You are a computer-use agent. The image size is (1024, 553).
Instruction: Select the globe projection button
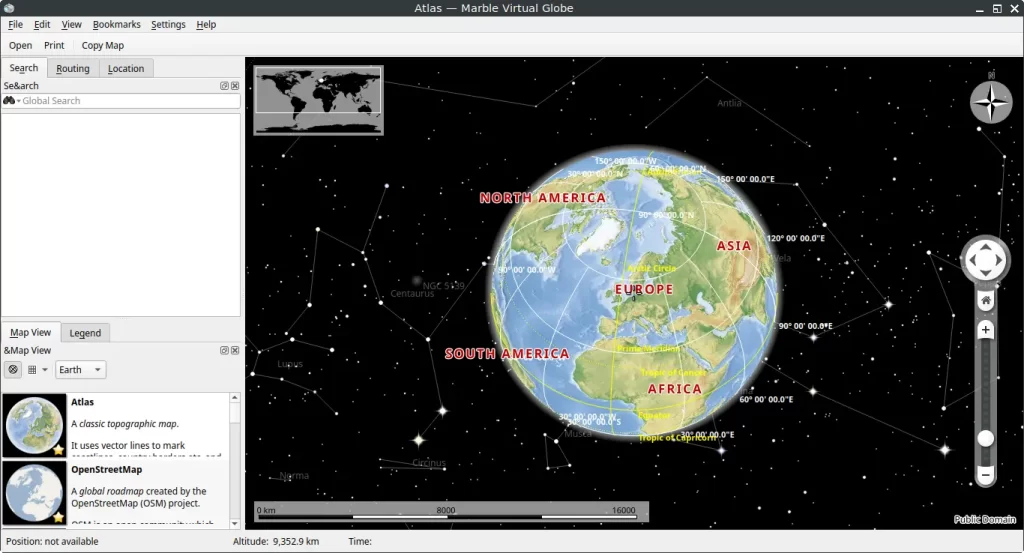pyautogui.click(x=13, y=370)
